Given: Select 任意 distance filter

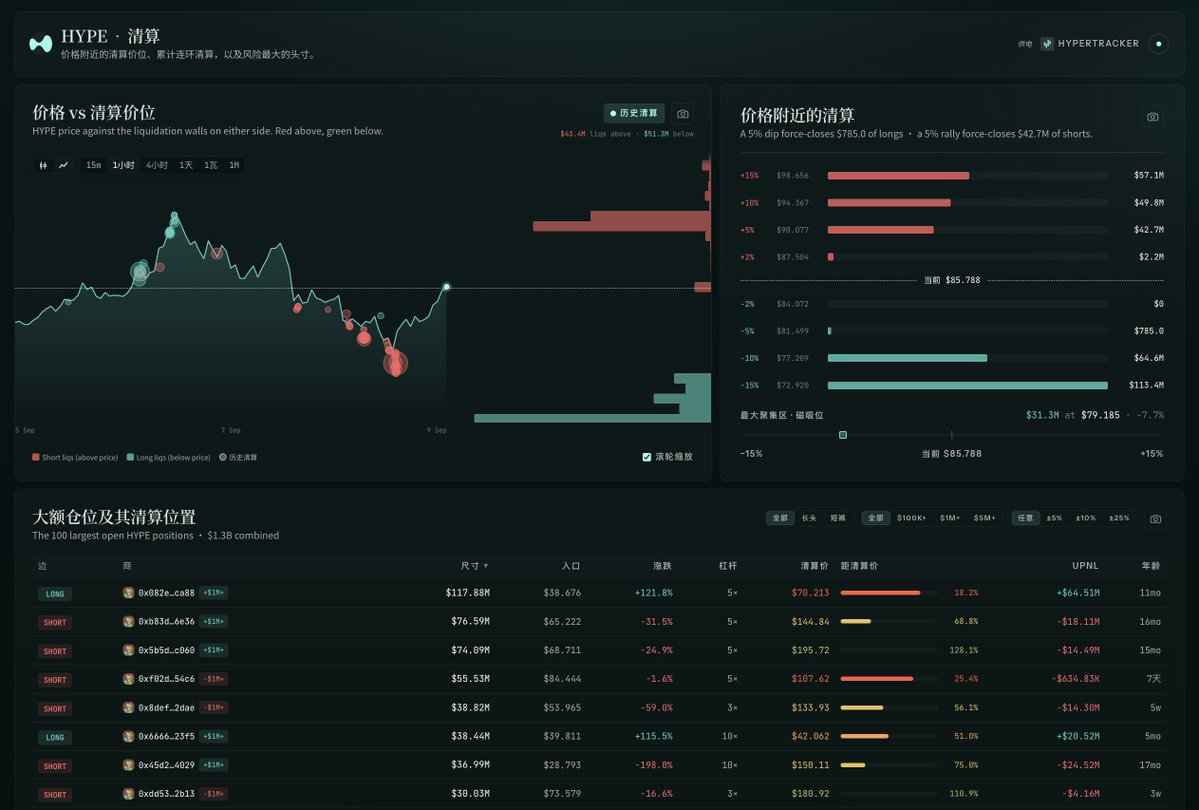Looking at the screenshot, I should point(1025,518).
